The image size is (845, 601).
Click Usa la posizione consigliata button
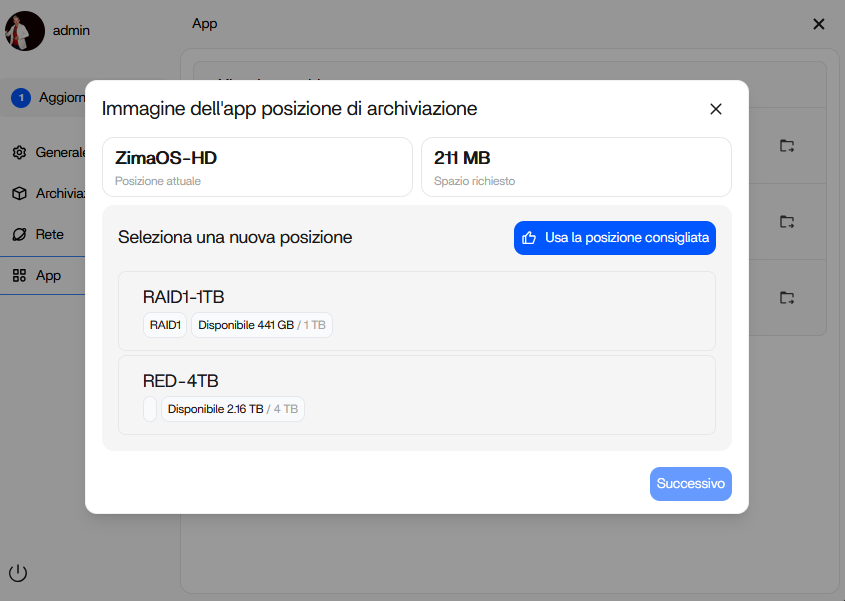point(615,238)
